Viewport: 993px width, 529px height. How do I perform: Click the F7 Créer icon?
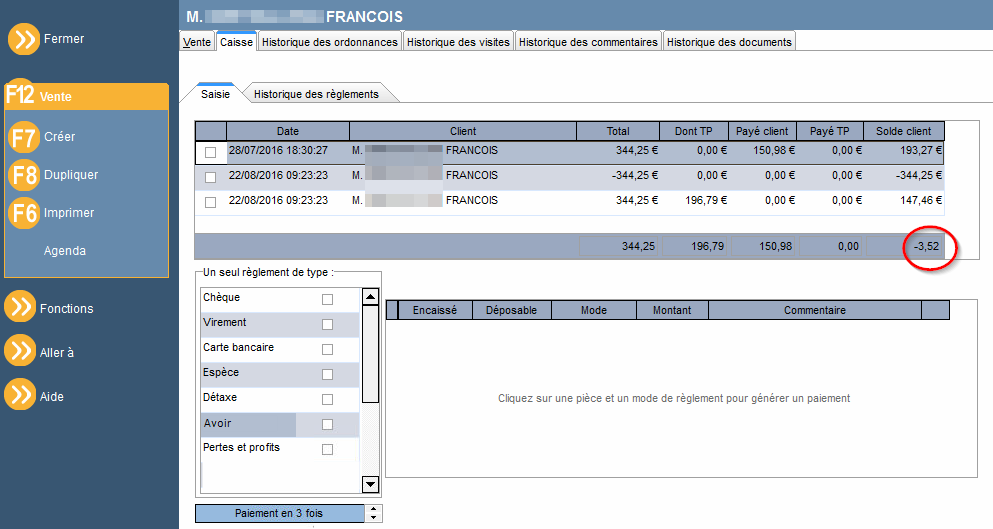[x=24, y=137]
